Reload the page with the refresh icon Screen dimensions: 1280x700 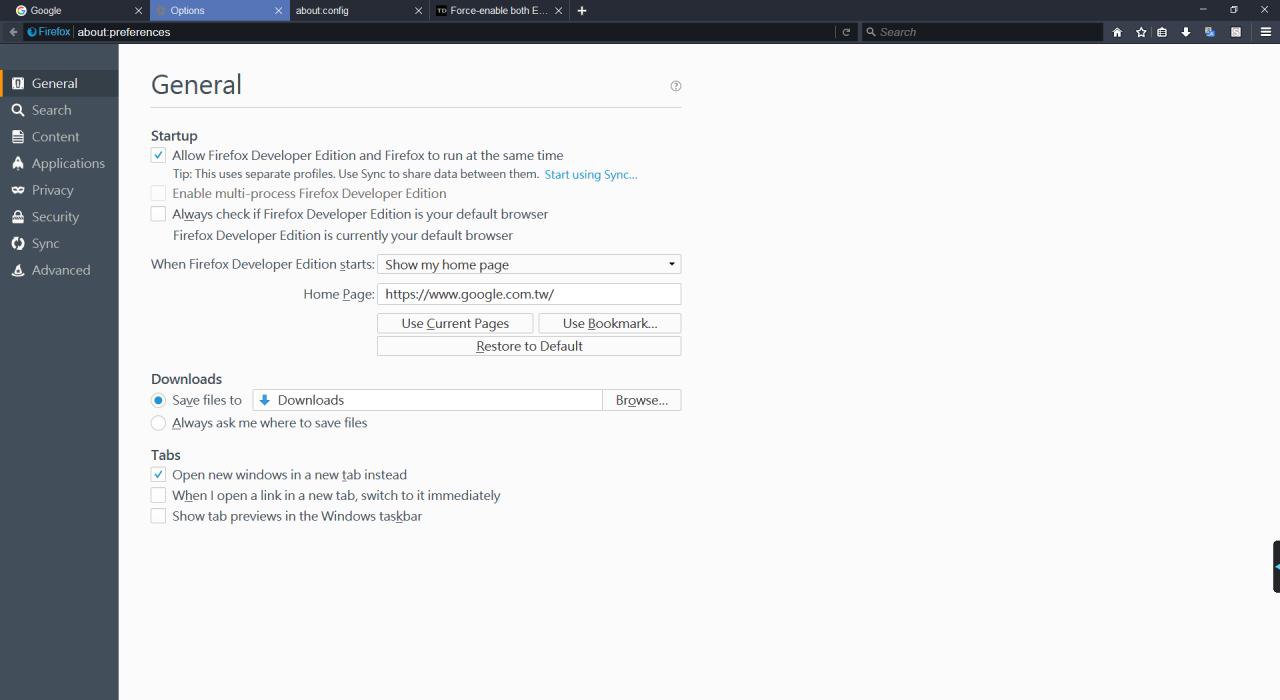[x=846, y=32]
